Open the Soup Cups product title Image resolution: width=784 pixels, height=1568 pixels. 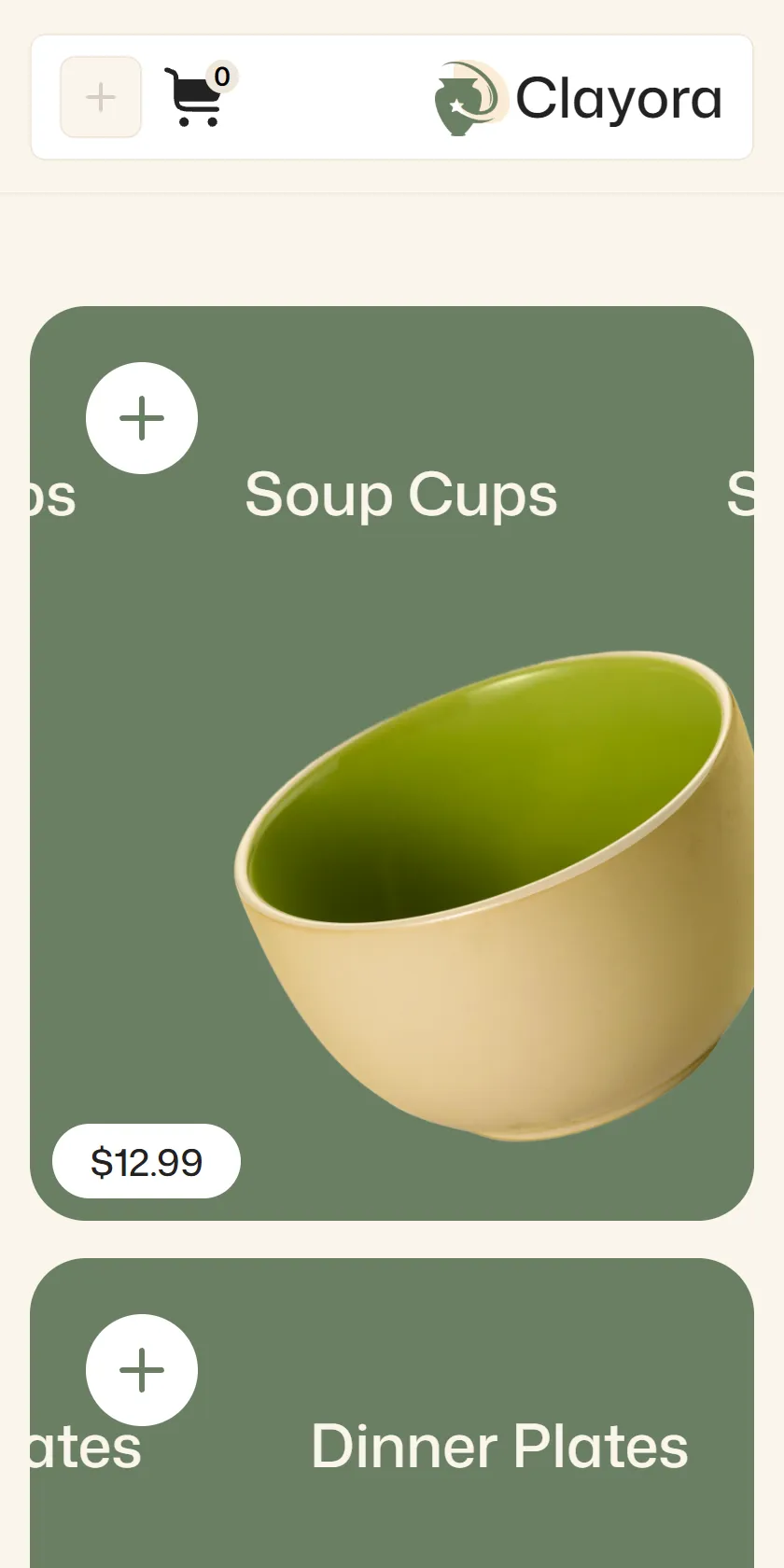(x=401, y=495)
